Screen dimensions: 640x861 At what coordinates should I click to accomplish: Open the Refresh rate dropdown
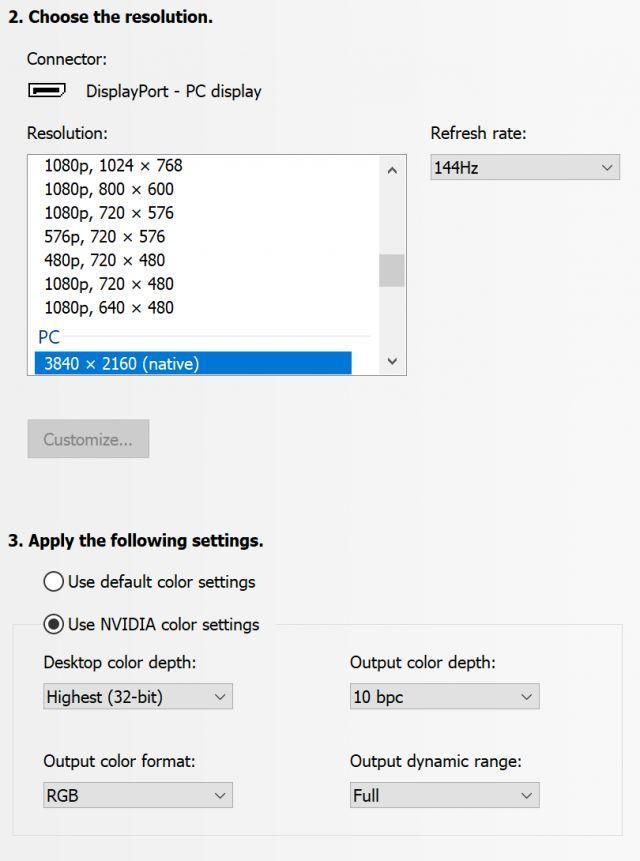coord(524,168)
